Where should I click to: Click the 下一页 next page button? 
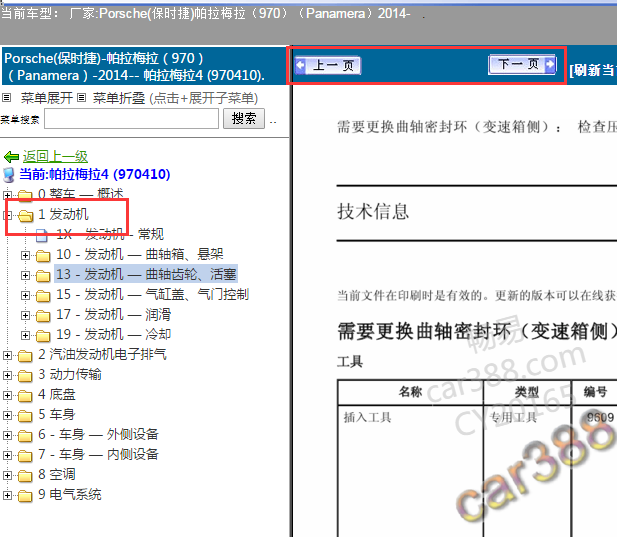[522, 64]
